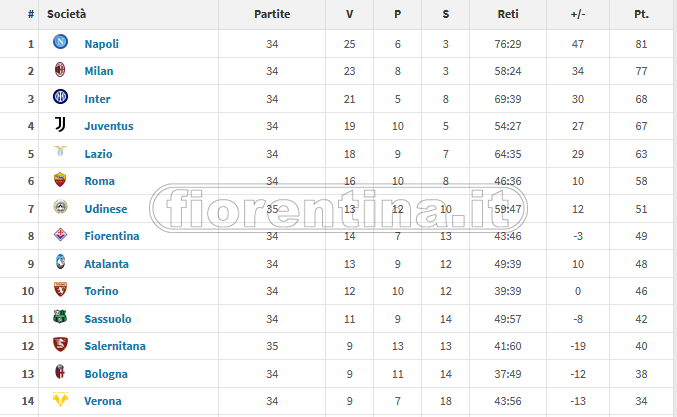Click the +/- goal difference header
The height and width of the screenshot is (417, 677).
[x=577, y=15]
